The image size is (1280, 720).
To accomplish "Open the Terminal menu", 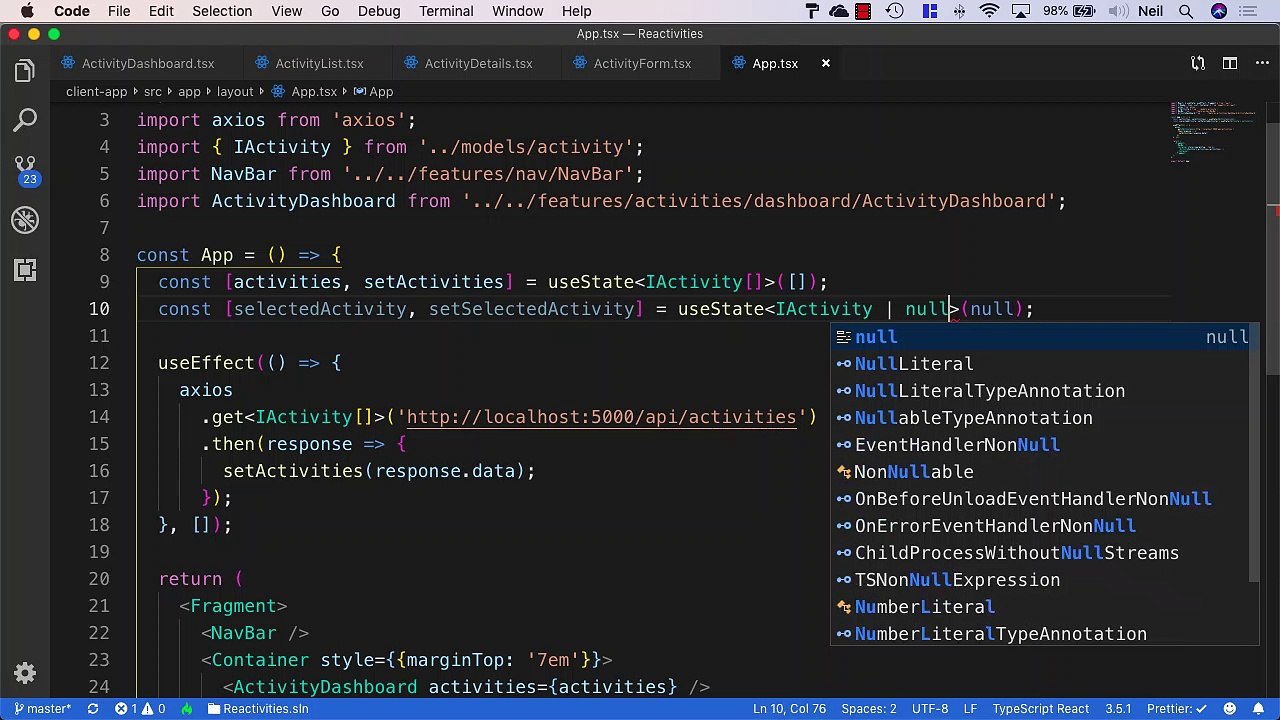I will pyautogui.click(x=446, y=11).
